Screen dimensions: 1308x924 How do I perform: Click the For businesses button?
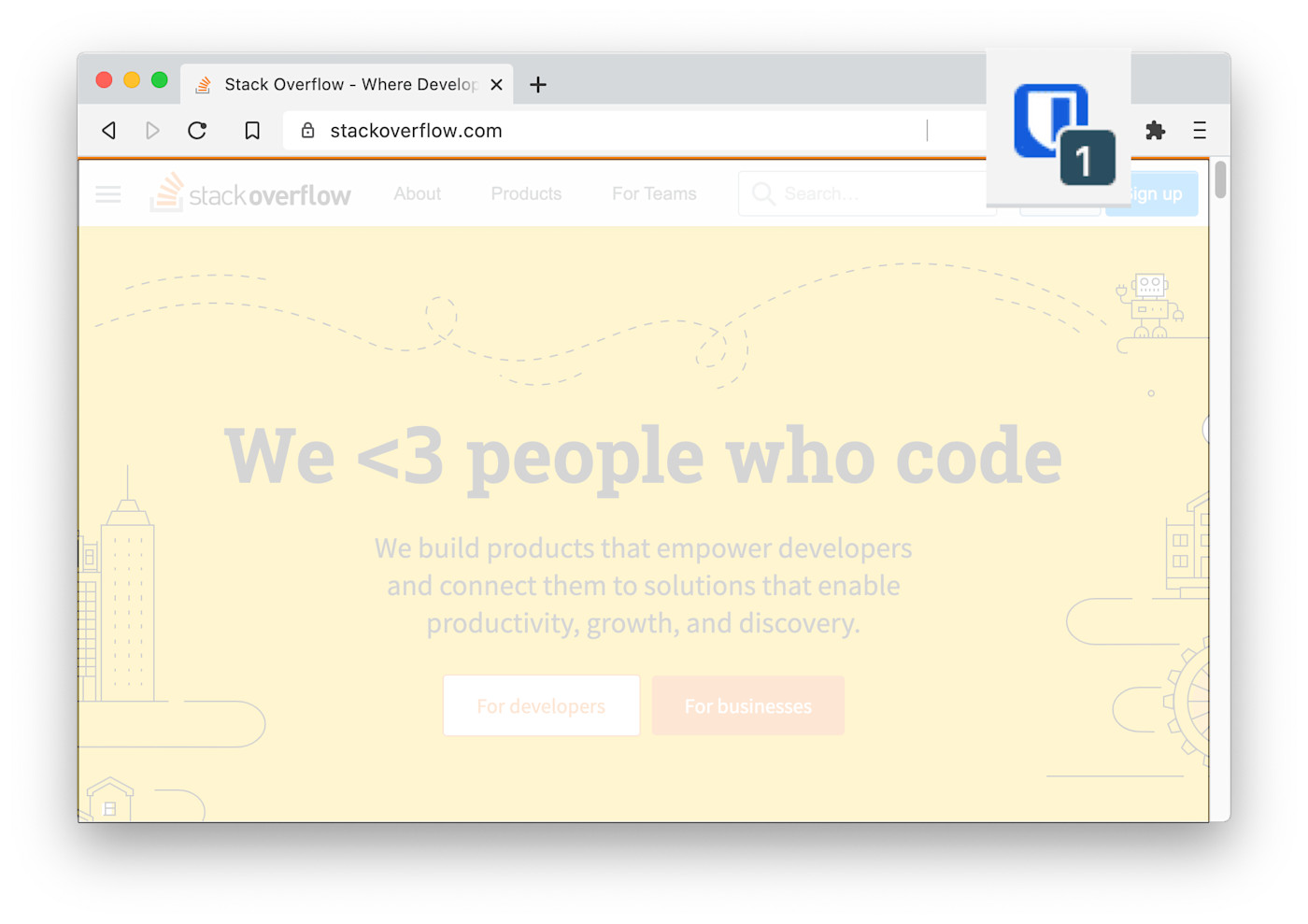pyautogui.click(x=747, y=705)
